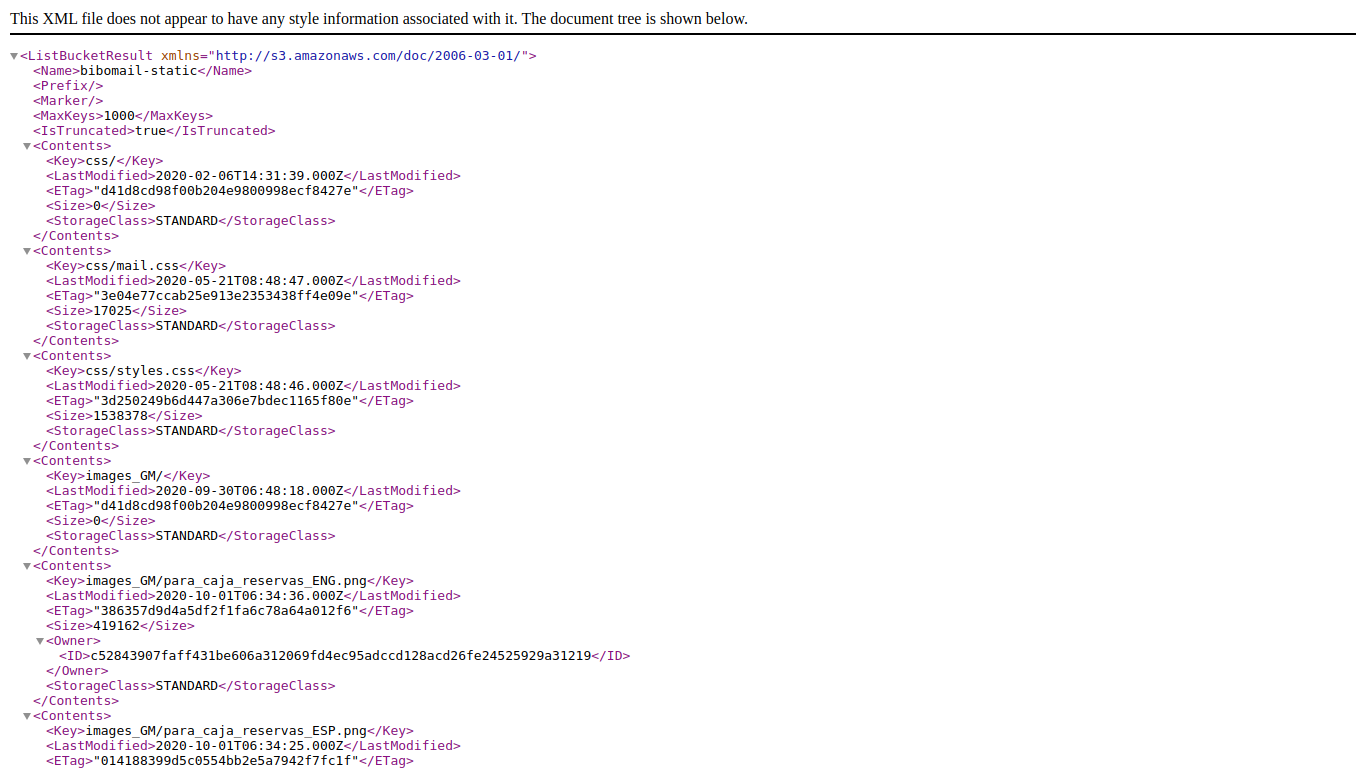Collapse the Contents node for css/styles.css
The width and height of the screenshot is (1366, 768).
27,356
